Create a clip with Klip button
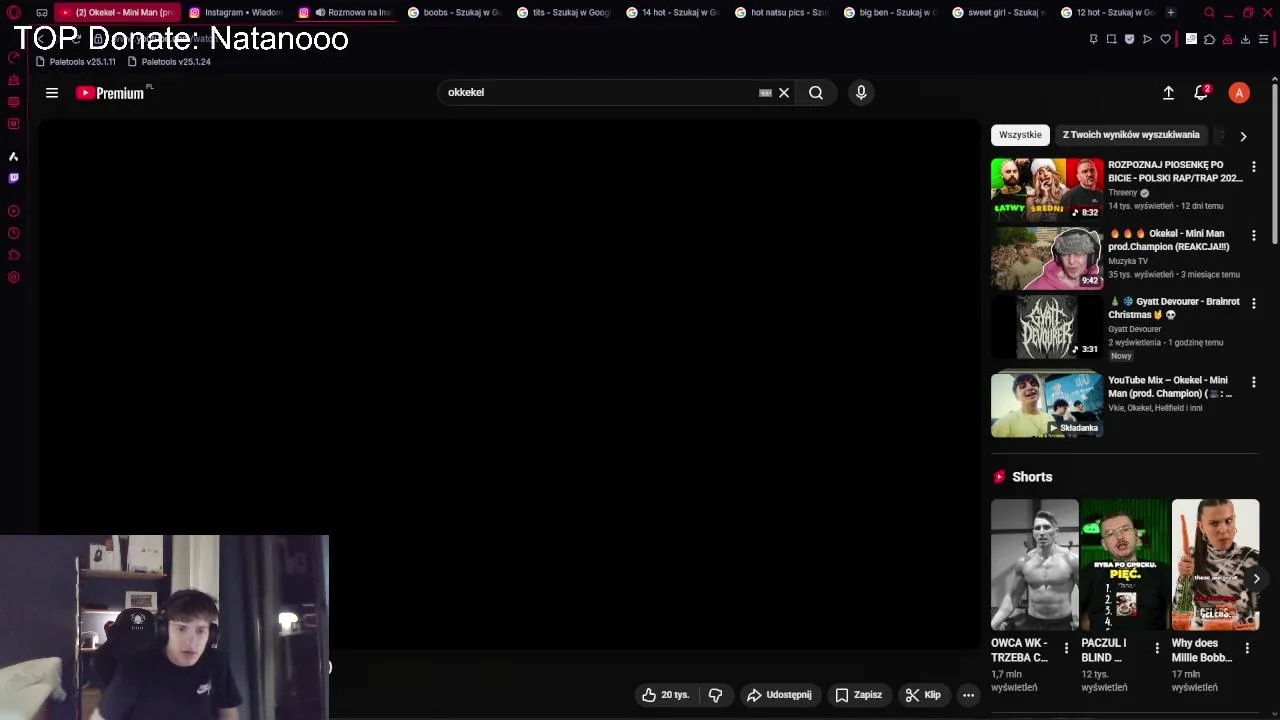The image size is (1280, 720). tap(923, 695)
